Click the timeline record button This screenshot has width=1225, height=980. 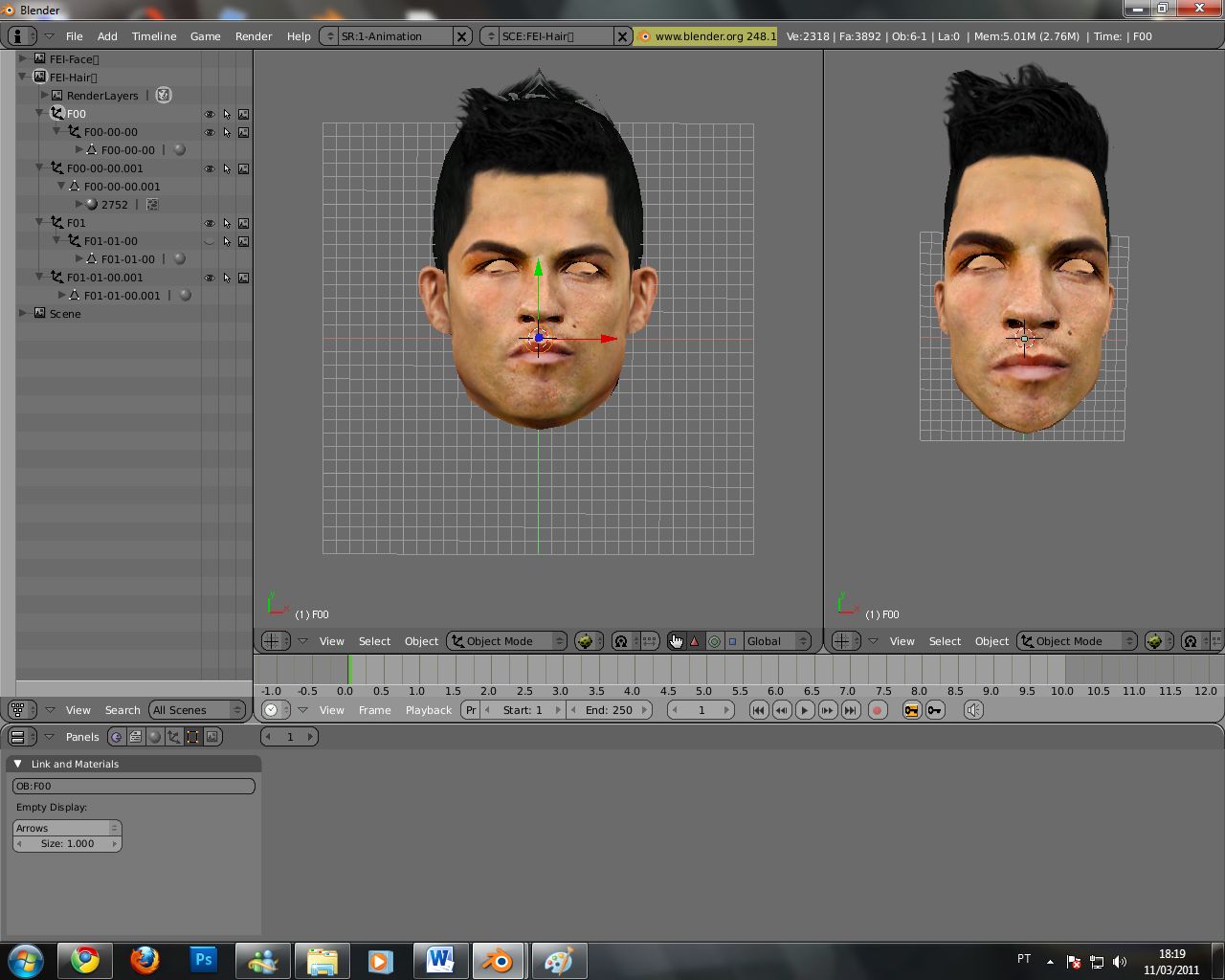pyautogui.click(x=877, y=710)
